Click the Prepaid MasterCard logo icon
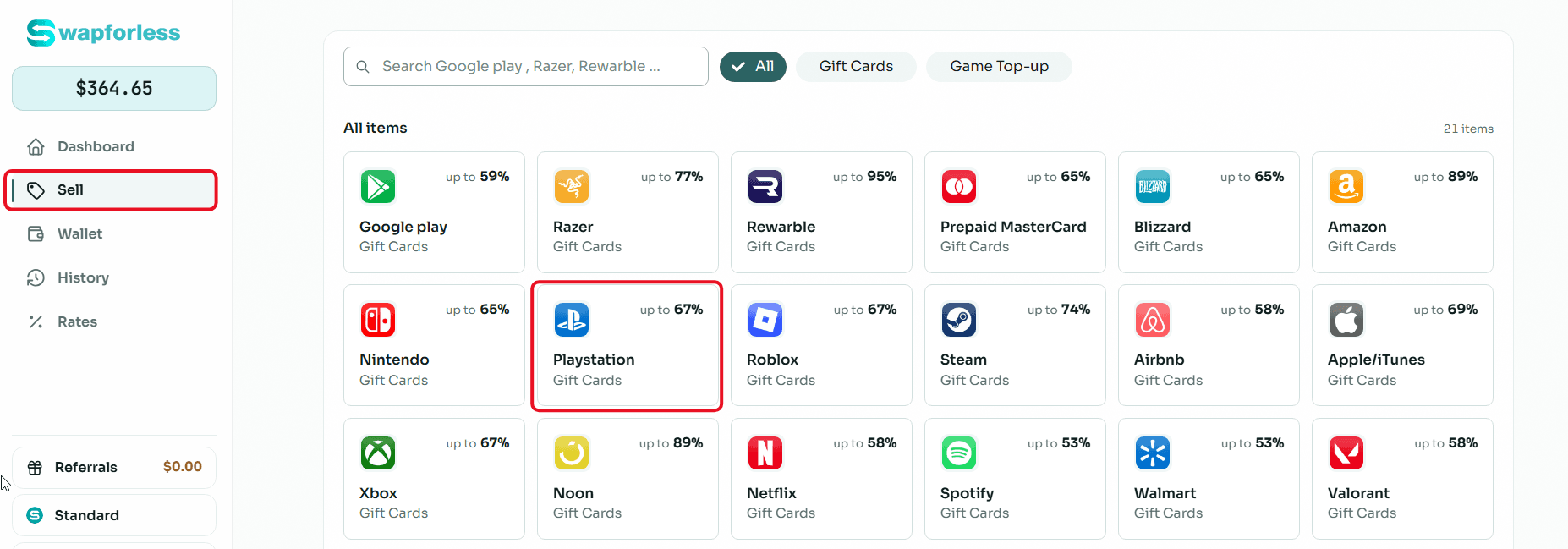The height and width of the screenshot is (549, 1568). coord(959,186)
